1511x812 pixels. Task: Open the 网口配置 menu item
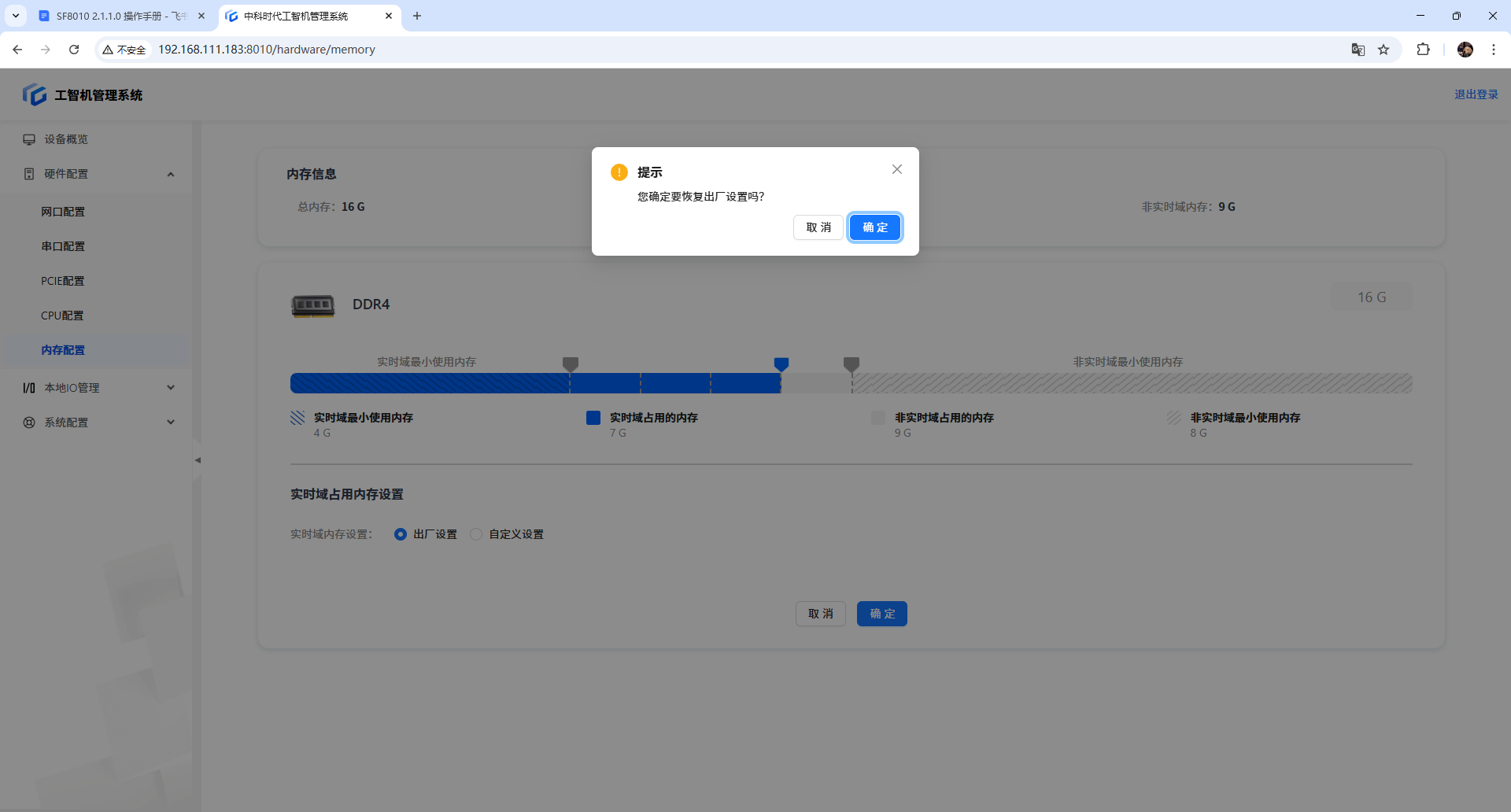(63, 212)
